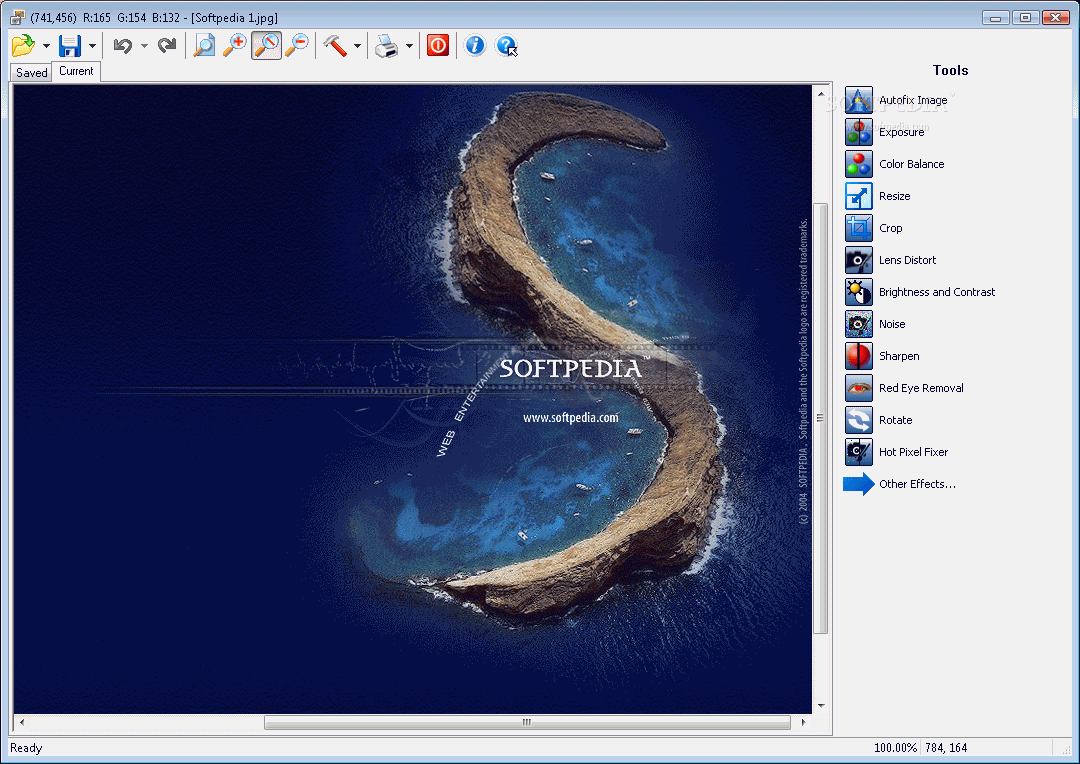
Task: Open an image file with the folder icon
Action: tap(23, 46)
